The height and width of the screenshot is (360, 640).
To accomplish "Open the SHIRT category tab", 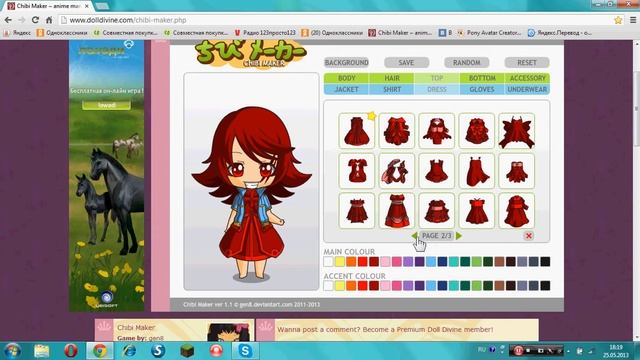I will coord(392,89).
